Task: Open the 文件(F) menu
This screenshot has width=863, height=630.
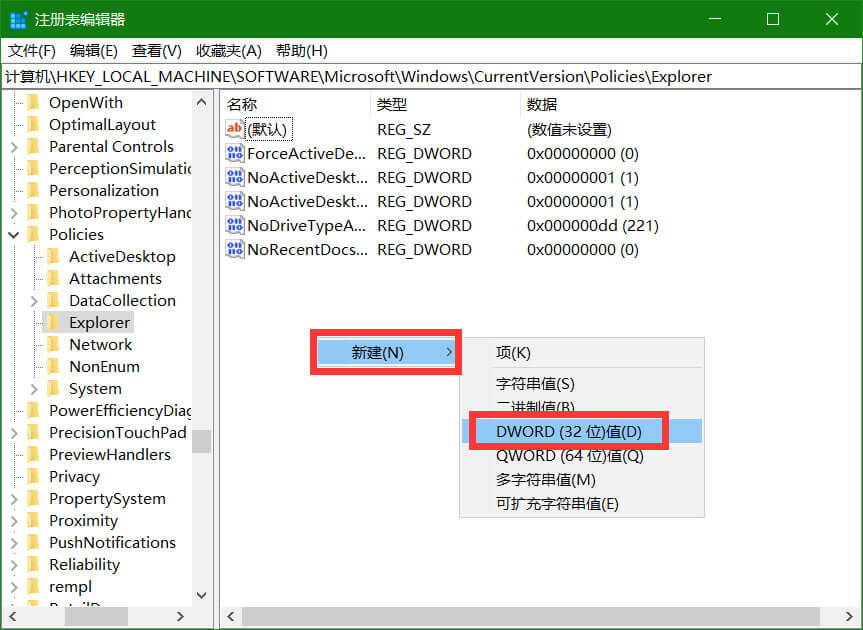Action: point(32,51)
